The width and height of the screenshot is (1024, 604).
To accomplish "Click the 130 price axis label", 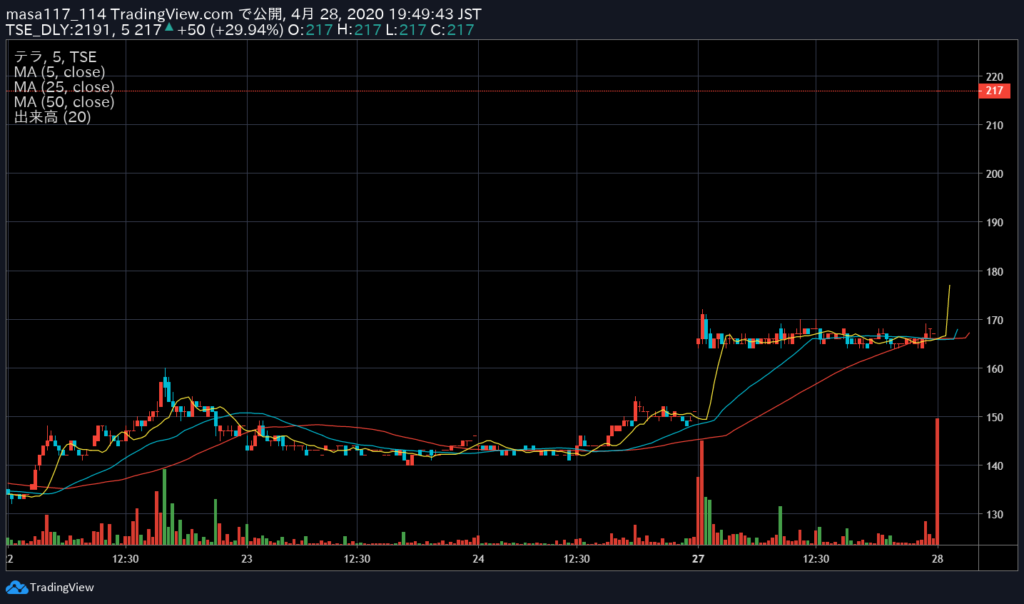I will pos(995,515).
